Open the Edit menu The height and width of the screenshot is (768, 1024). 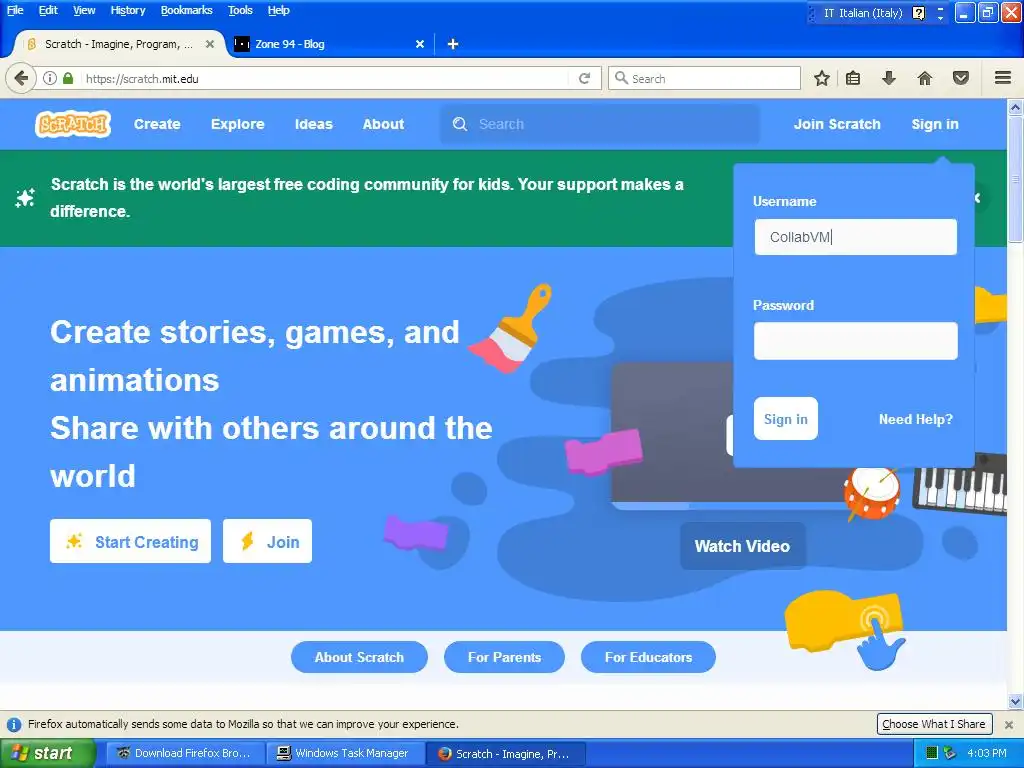48,10
